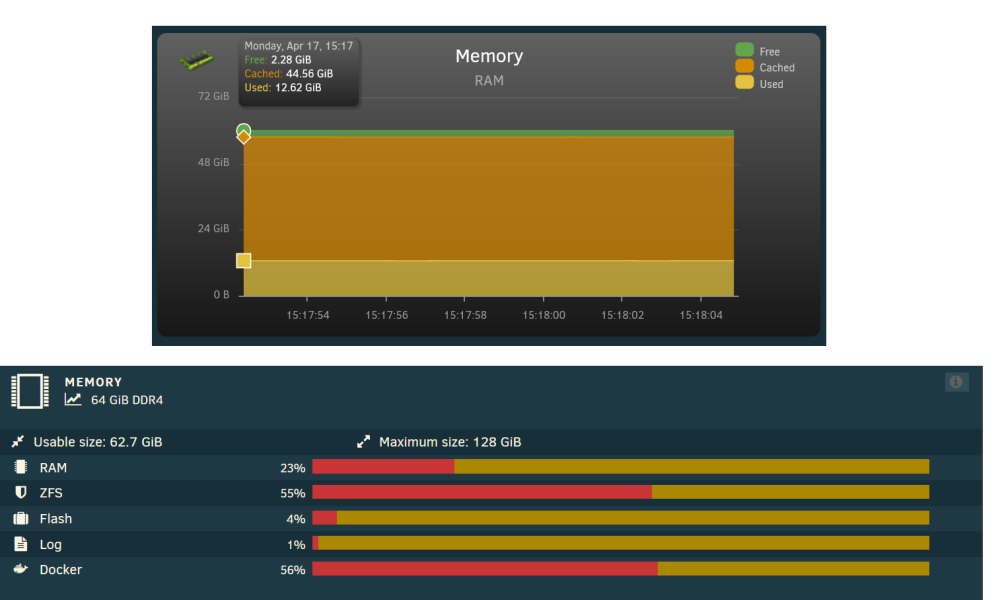Click the 4% value in the Flash row
1000x600 pixels.
point(296,519)
